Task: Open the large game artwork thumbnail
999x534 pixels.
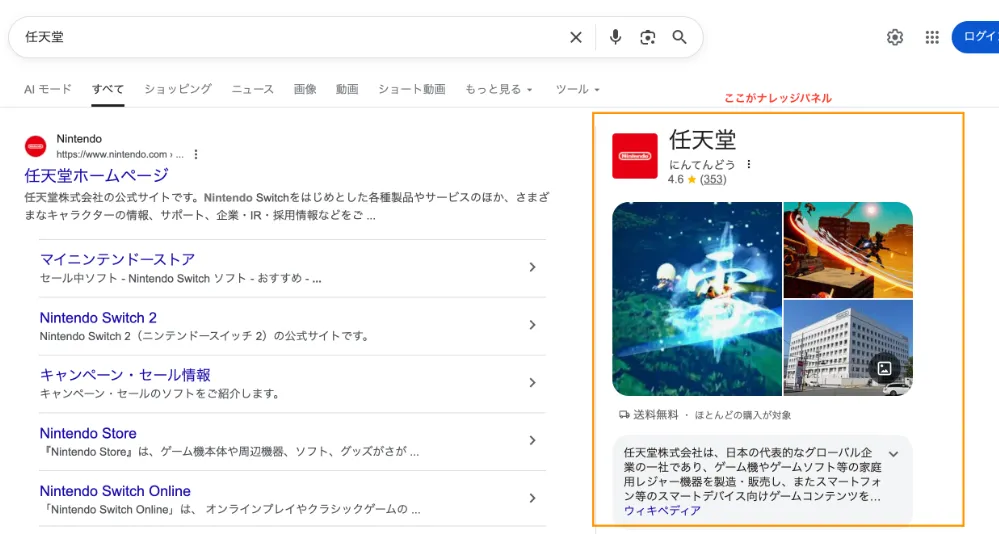Action: click(697, 299)
